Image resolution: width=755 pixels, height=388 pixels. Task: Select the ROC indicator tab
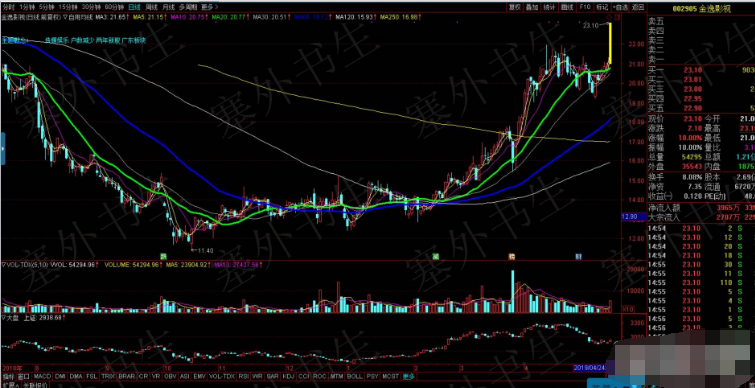pos(319,376)
